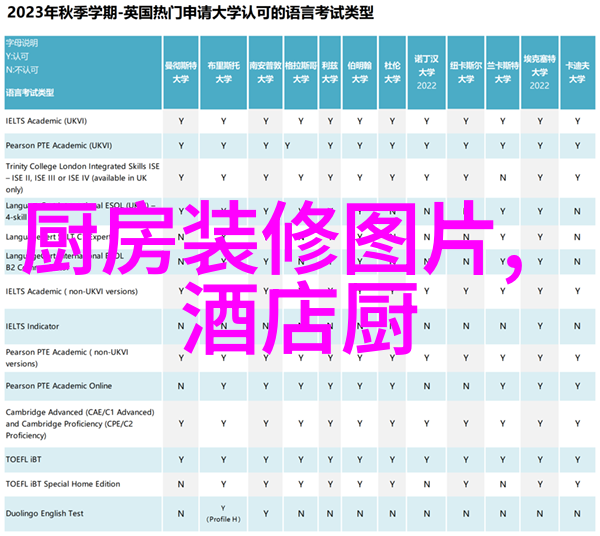Click Cambridge Advanced row's Y under 卡迪夫大学
The image size is (600, 536).
coord(577,424)
